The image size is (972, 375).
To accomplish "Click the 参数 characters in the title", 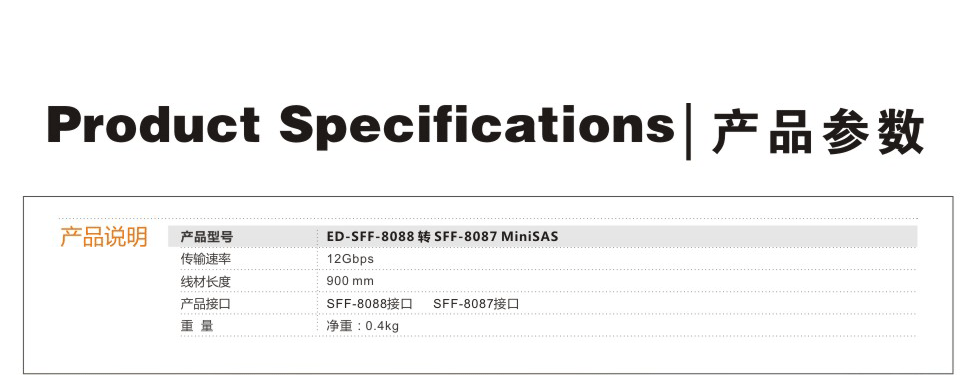I will [x=873, y=131].
